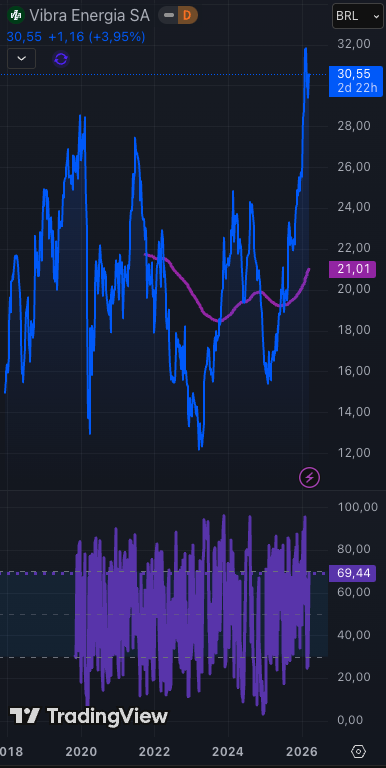
Task: Click the TradingView logo
Action: pyautogui.click(x=89, y=716)
